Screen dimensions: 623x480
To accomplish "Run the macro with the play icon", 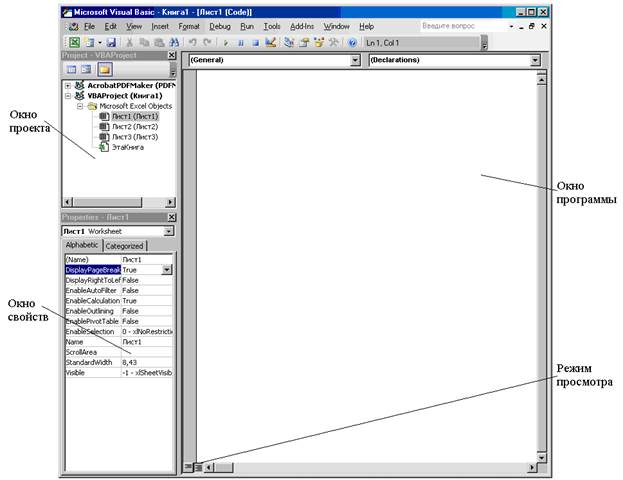I will [x=226, y=43].
